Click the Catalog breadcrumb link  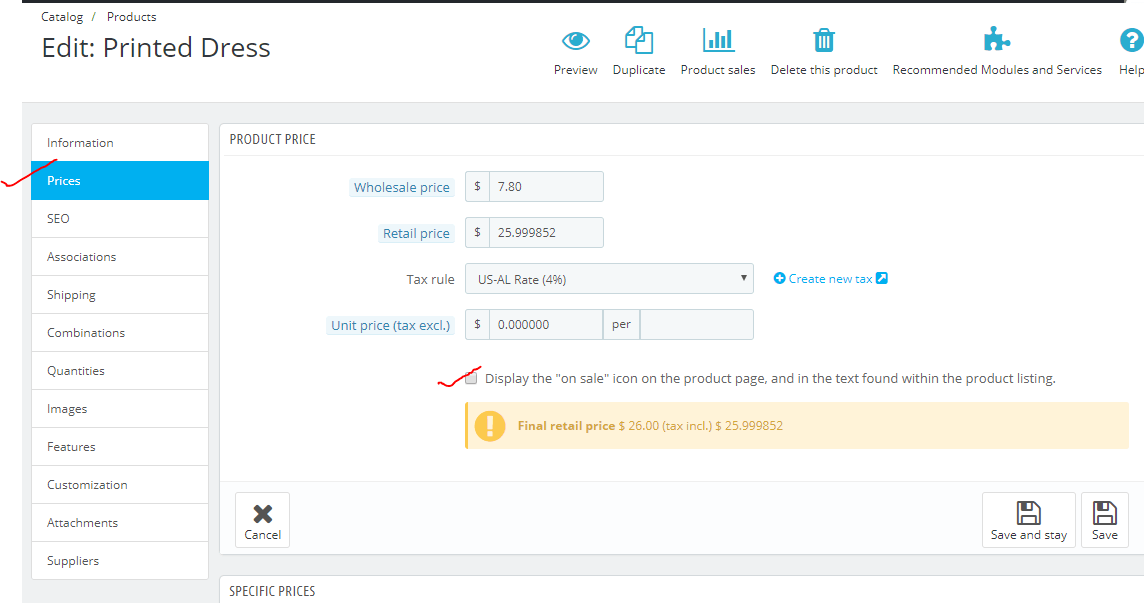pos(62,16)
